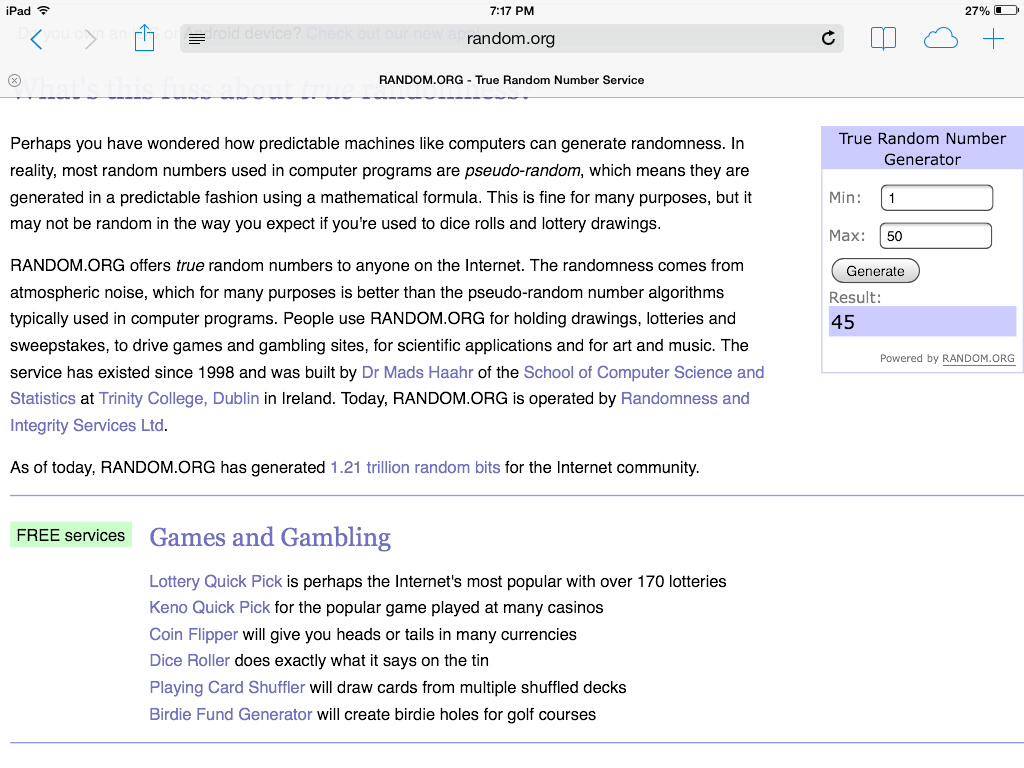Click the Games and Gambling heading
1024x768 pixels.
[x=270, y=537]
